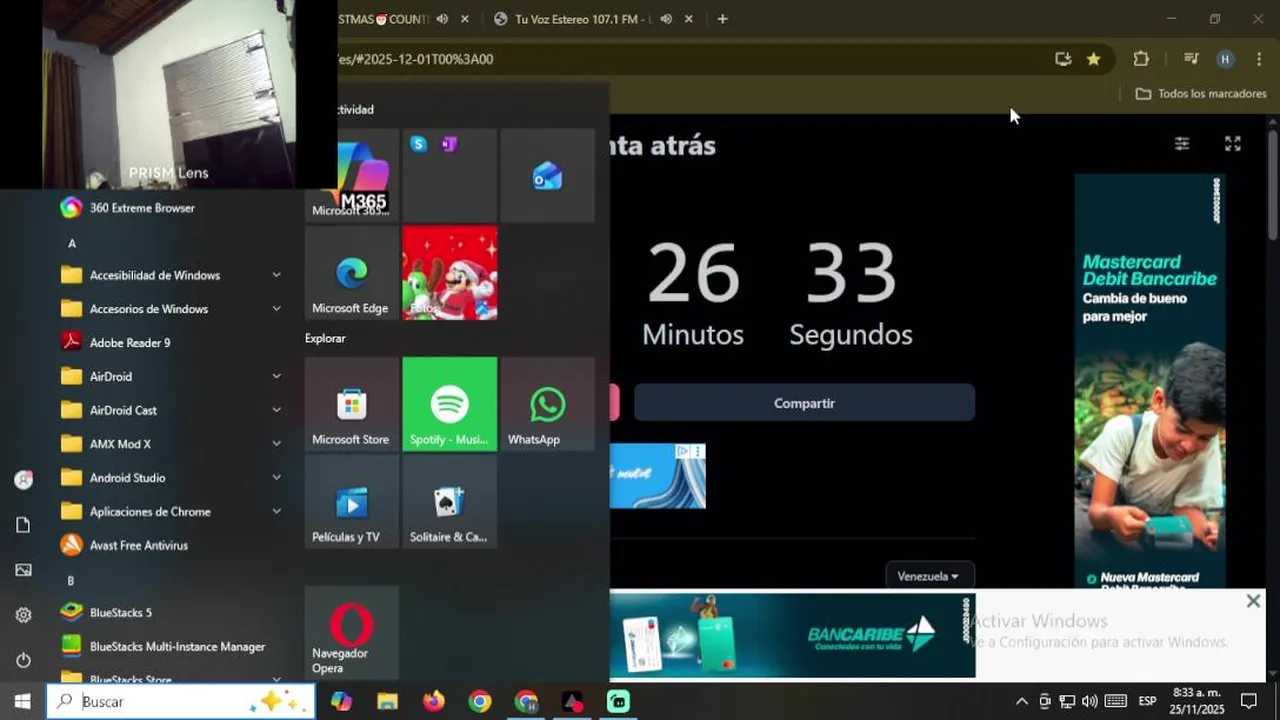The image size is (1280, 720).
Task: Show hidden system tray icons
Action: [1021, 702]
